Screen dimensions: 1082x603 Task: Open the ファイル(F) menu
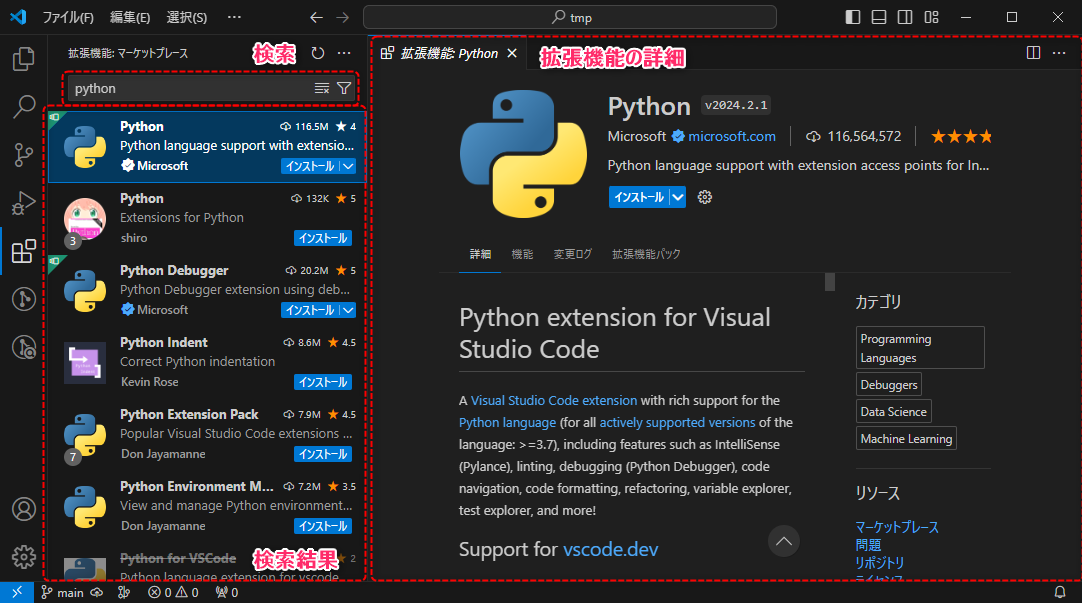[x=68, y=17]
